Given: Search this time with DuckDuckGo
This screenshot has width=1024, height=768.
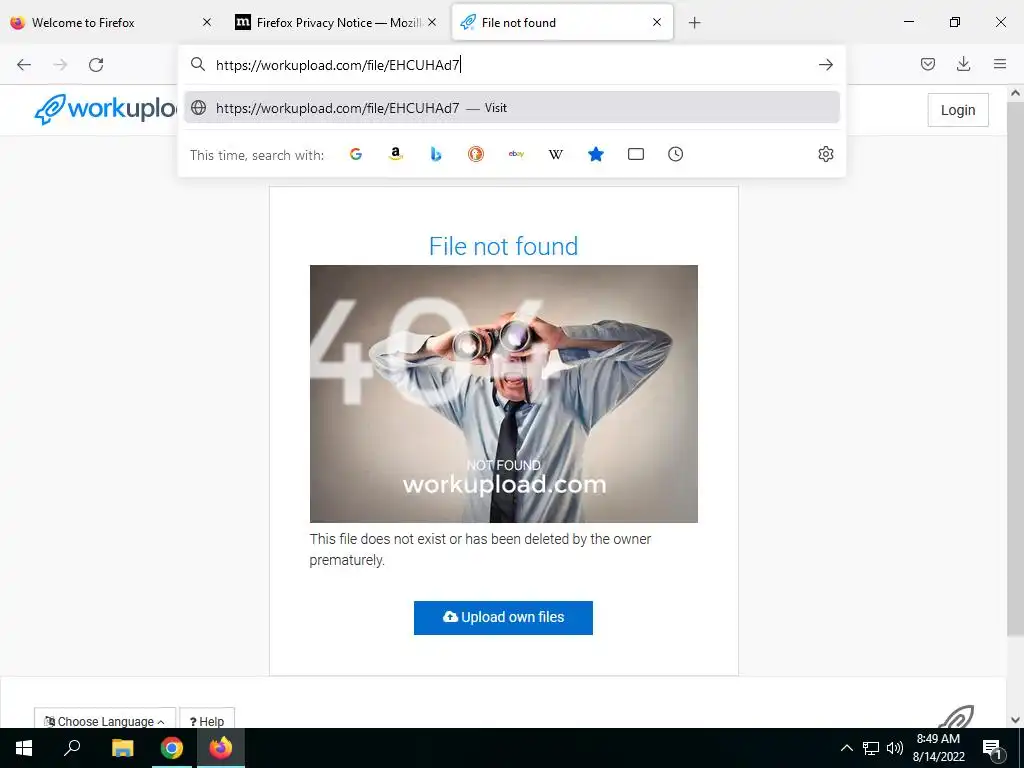Looking at the screenshot, I should (476, 154).
